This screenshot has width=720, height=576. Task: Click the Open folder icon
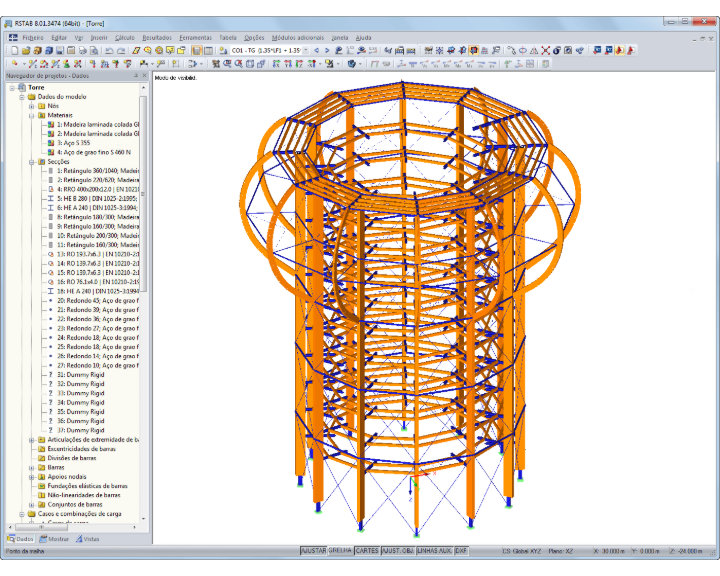point(26,51)
